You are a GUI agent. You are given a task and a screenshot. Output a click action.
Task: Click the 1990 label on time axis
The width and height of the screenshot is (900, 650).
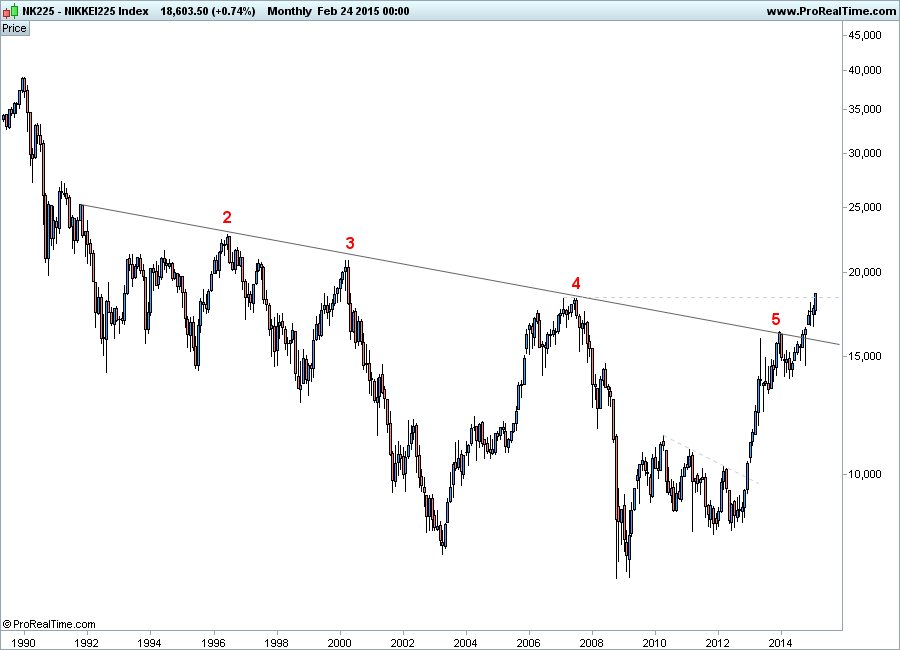pyautogui.click(x=25, y=643)
